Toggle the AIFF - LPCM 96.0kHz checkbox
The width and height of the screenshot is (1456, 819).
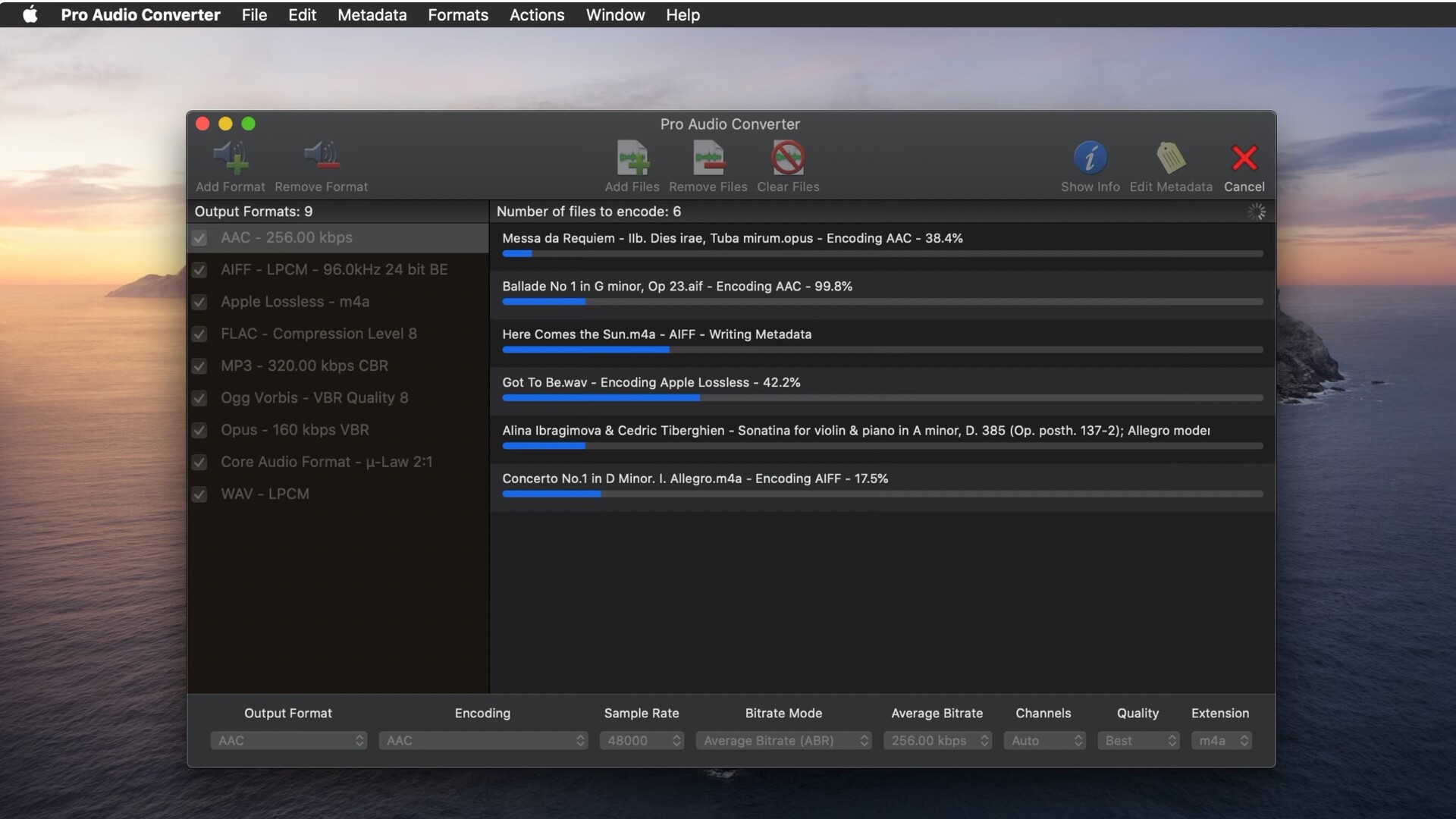(x=199, y=270)
